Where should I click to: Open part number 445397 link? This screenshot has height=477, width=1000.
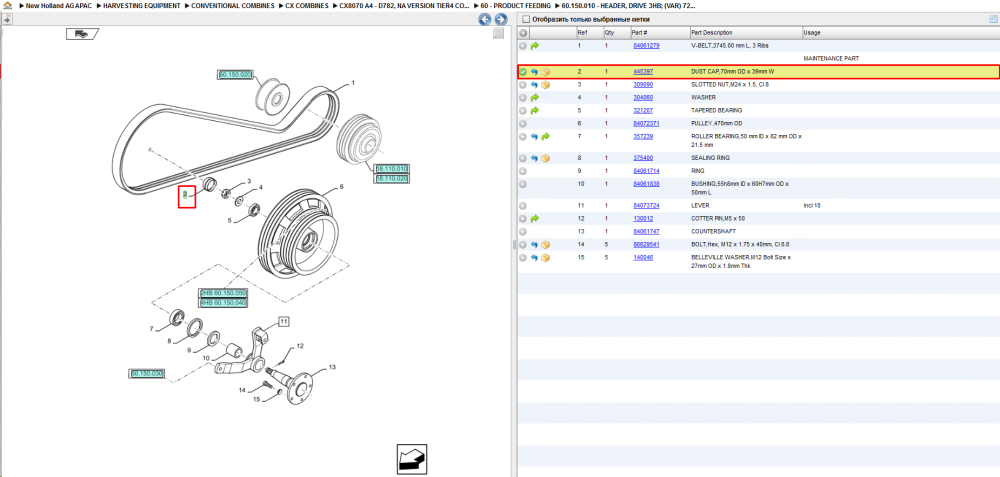click(643, 72)
